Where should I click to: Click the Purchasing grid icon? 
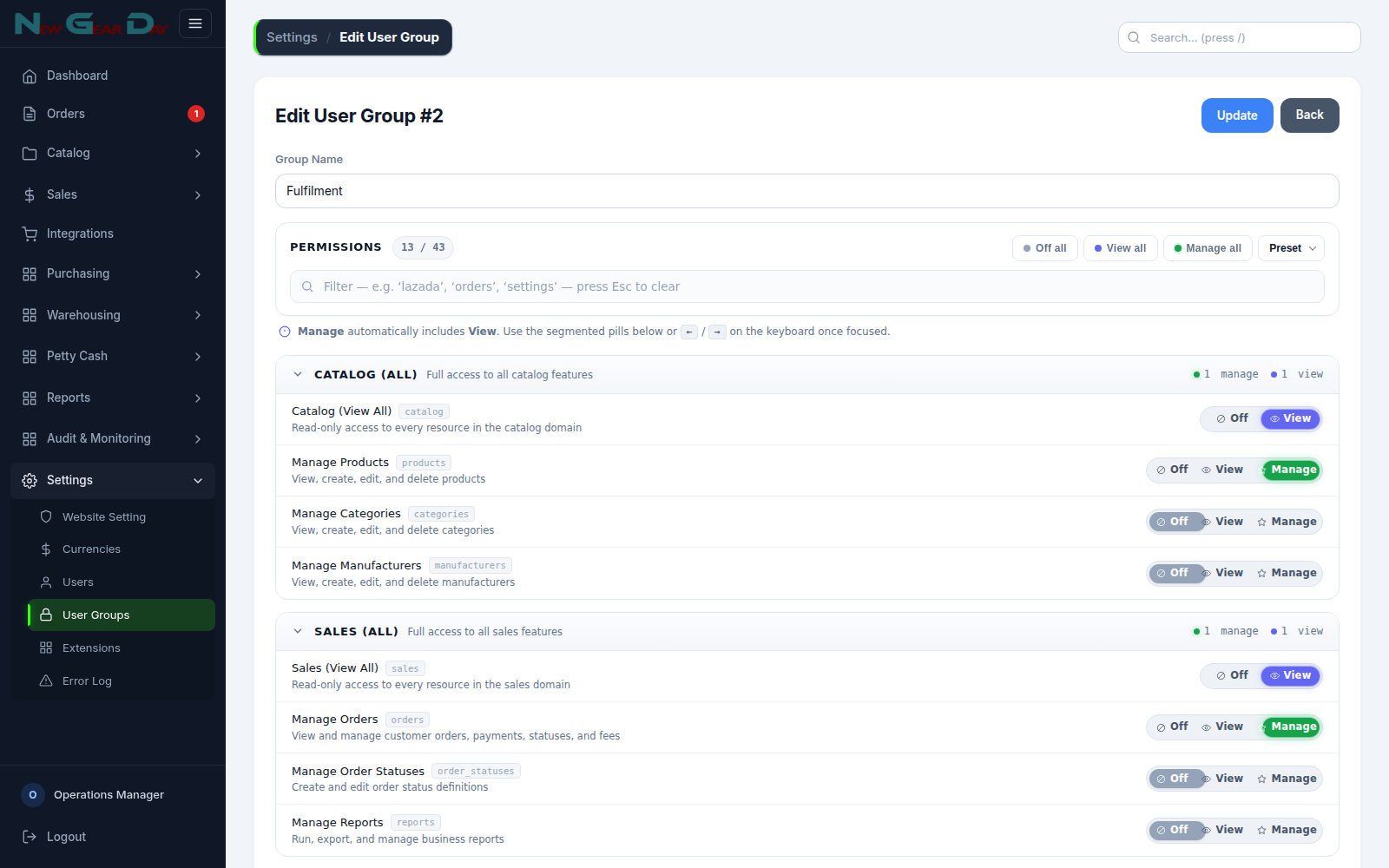point(30,273)
